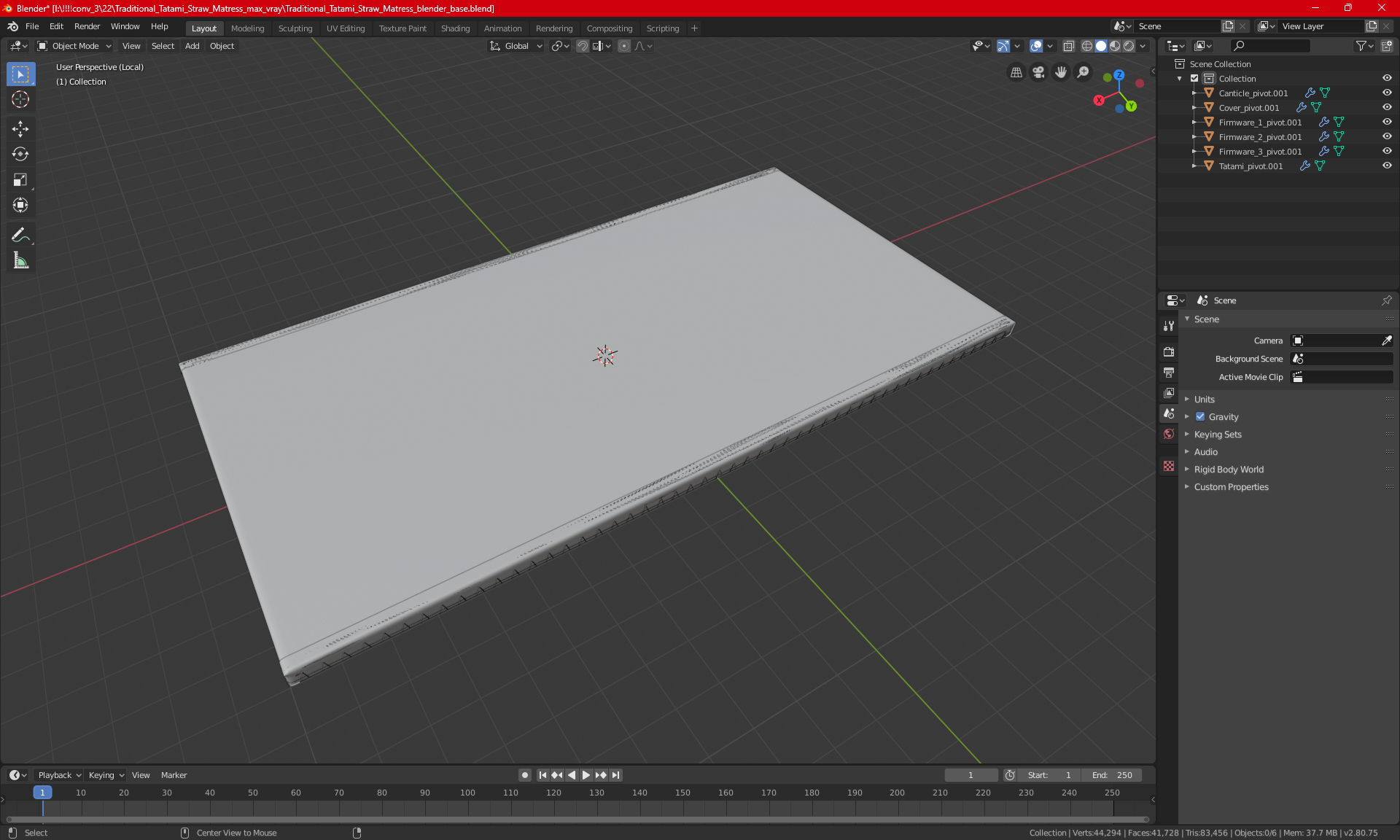Pin the Scene properties panel

pos(1386,300)
